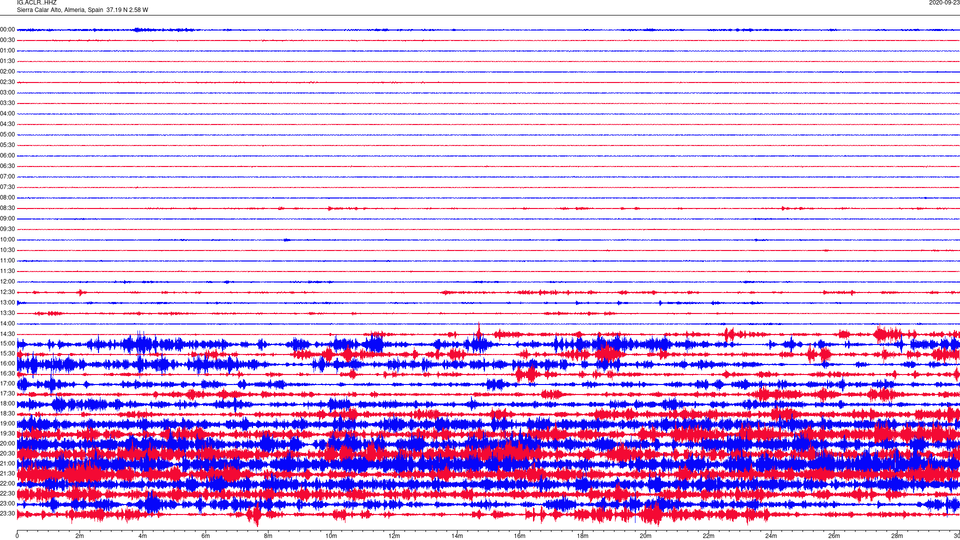Click the '06:00' time row label
Viewport: 960px width, 540px height.
[7, 156]
